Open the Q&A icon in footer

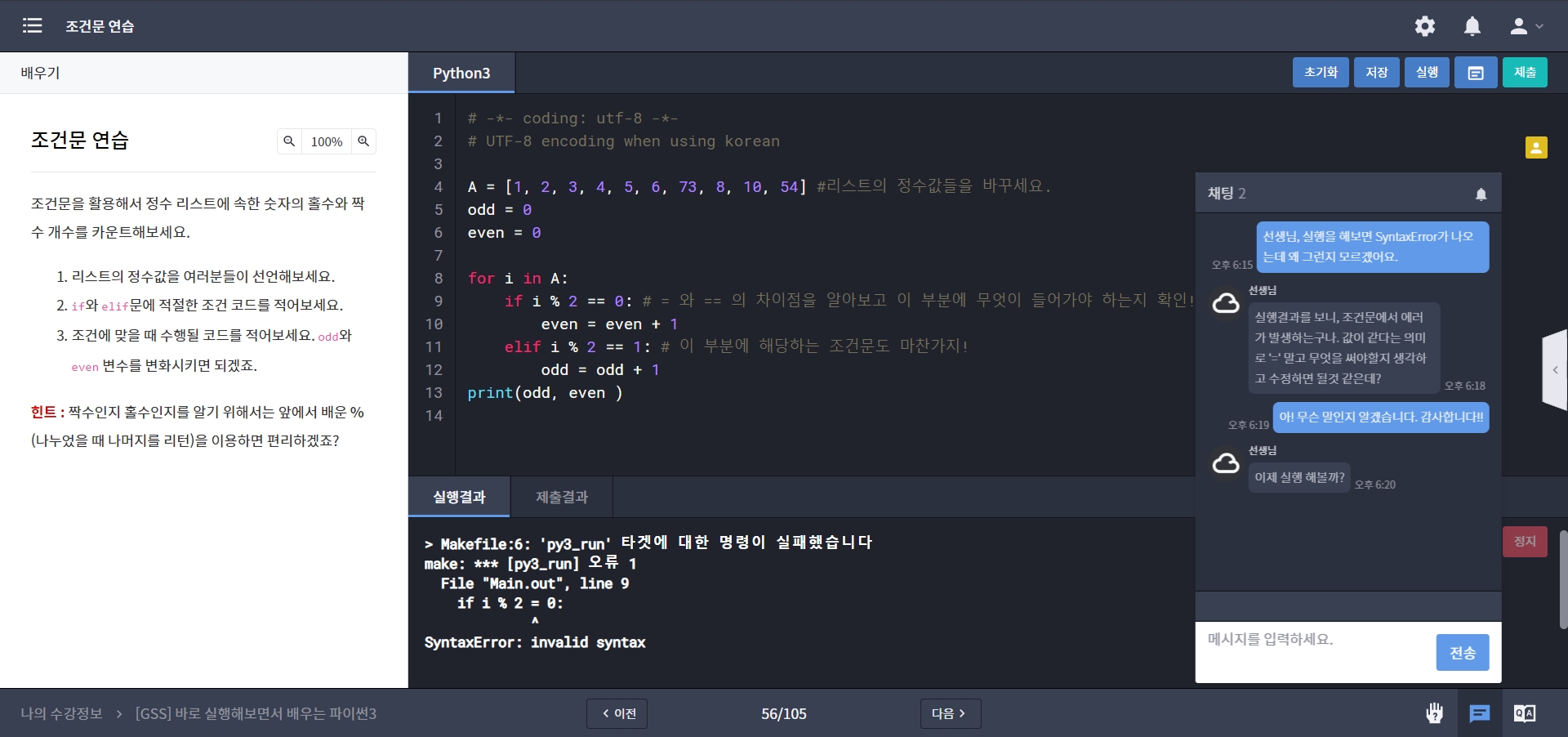coord(1524,713)
